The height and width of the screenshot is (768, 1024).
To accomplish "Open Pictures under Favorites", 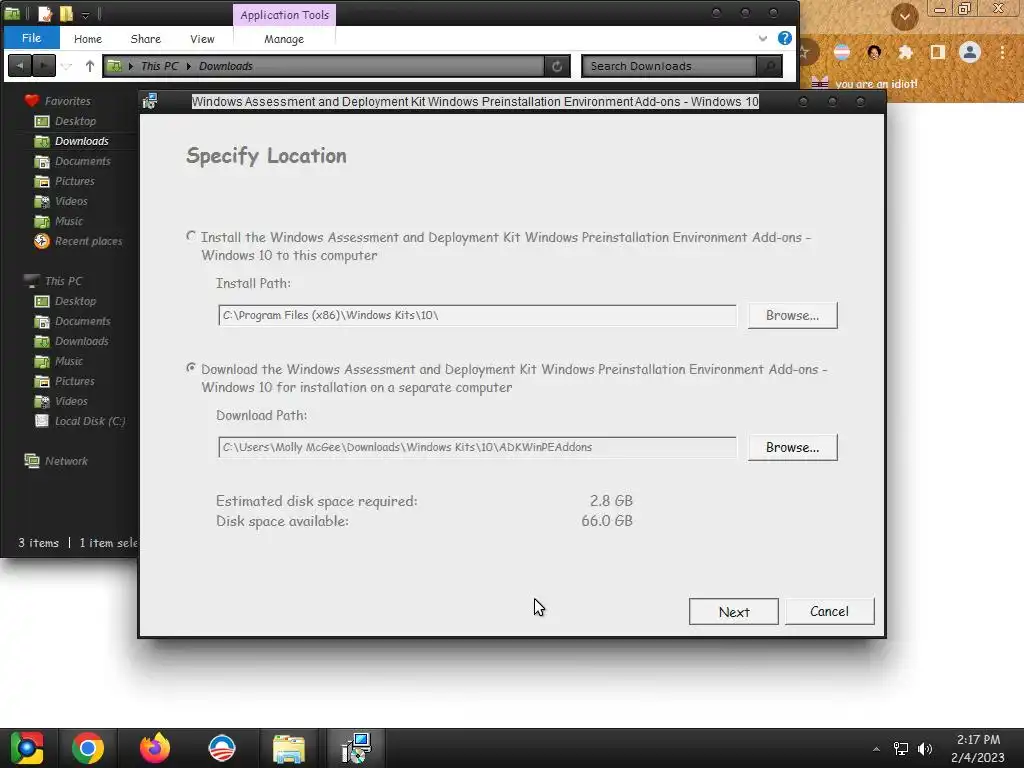I will 74,181.
